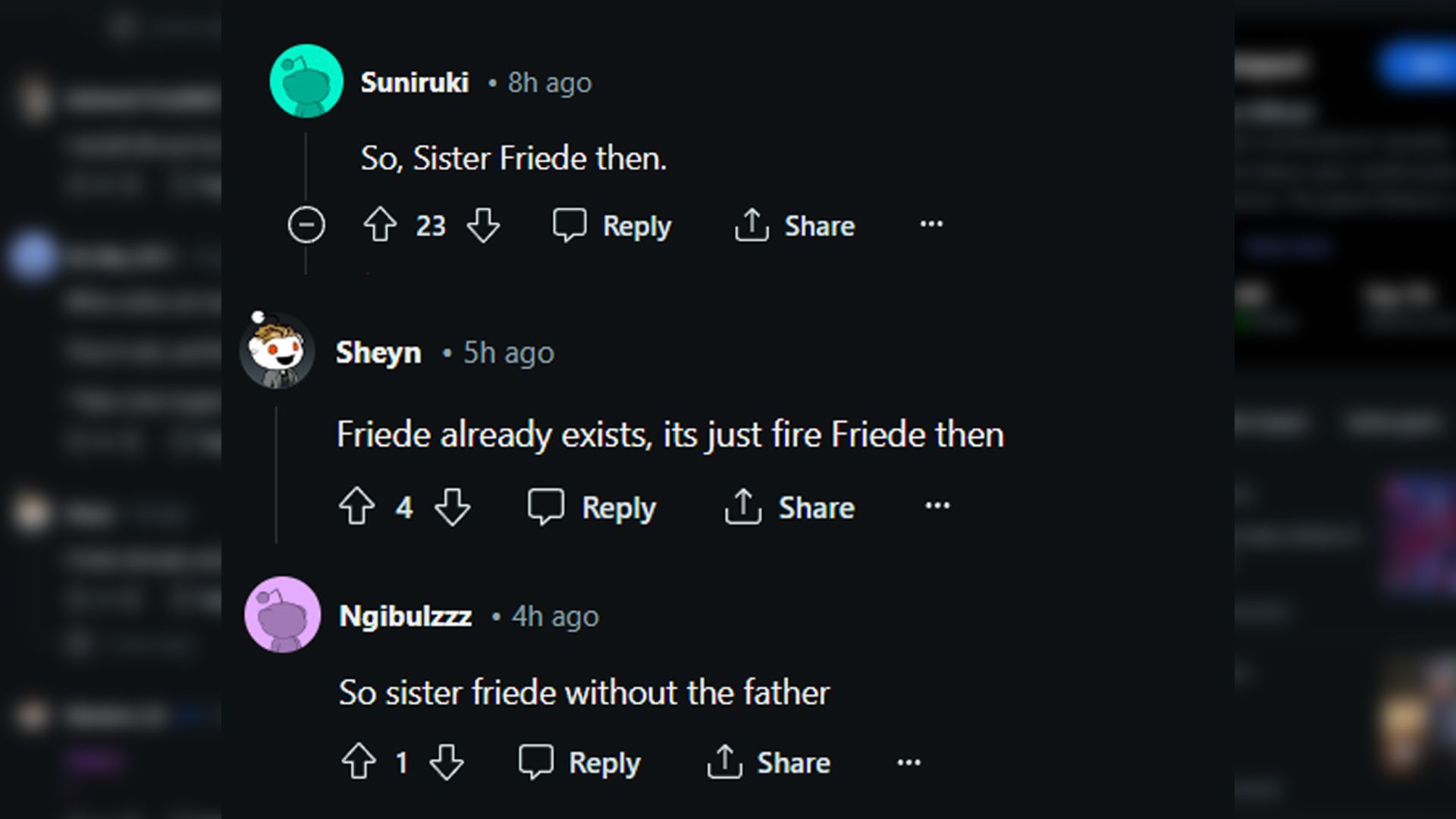Click the downvote arrow on Suniruki's comment
This screenshot has width=1456, height=819.
(483, 225)
